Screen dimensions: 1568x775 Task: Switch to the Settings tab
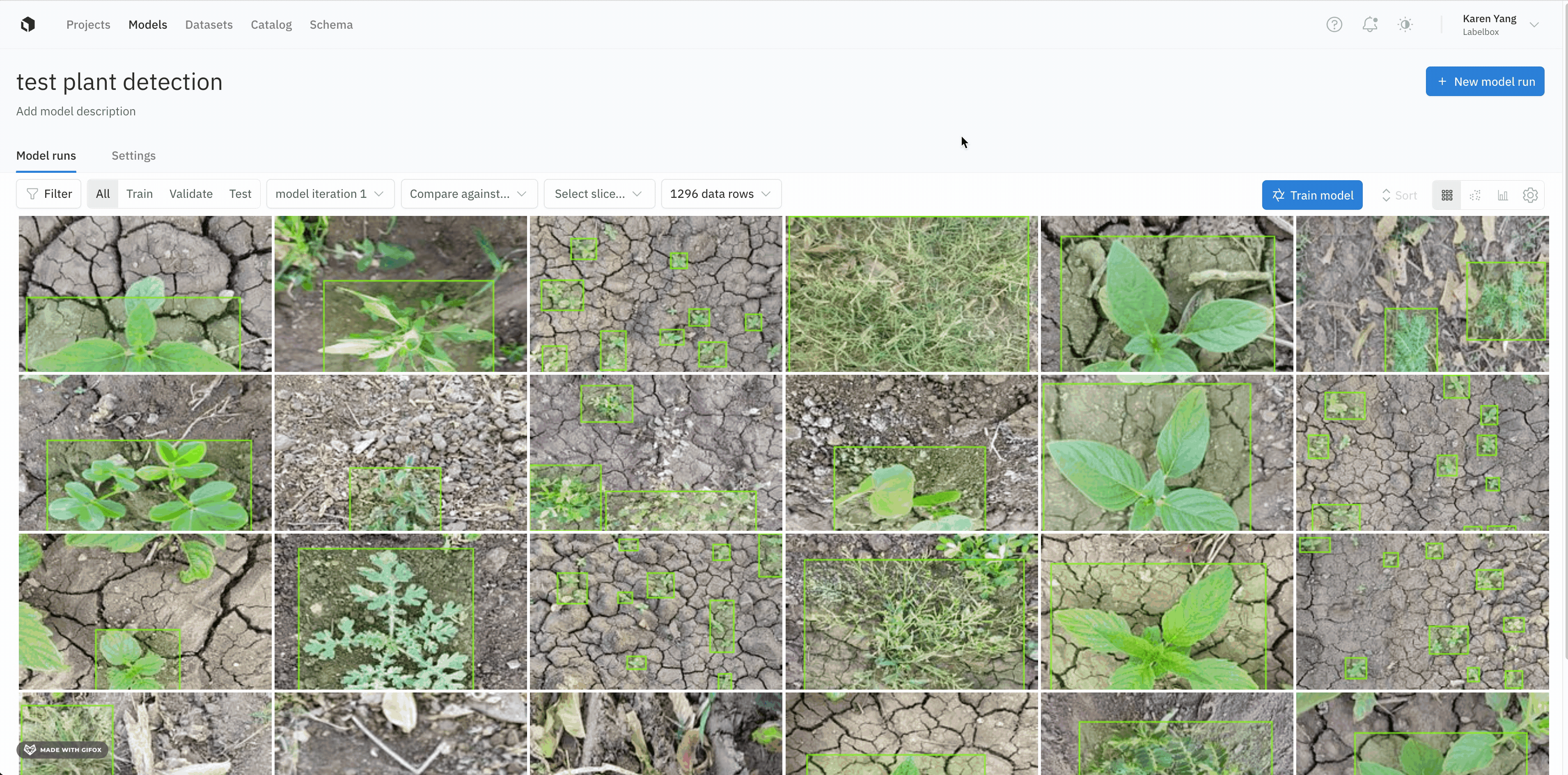click(133, 155)
